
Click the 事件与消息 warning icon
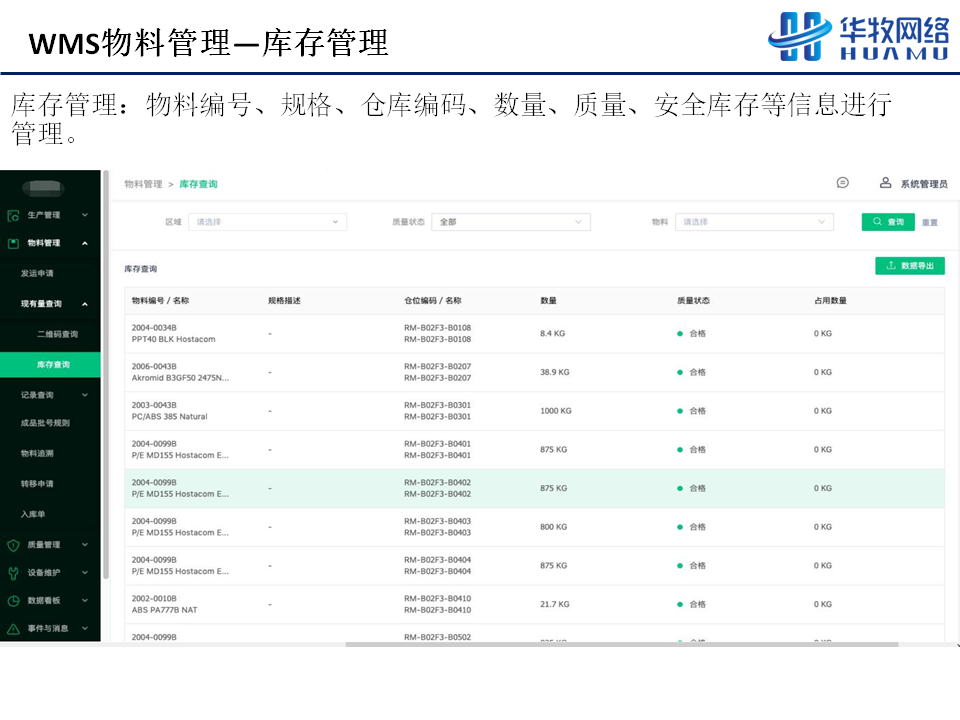pos(13,629)
